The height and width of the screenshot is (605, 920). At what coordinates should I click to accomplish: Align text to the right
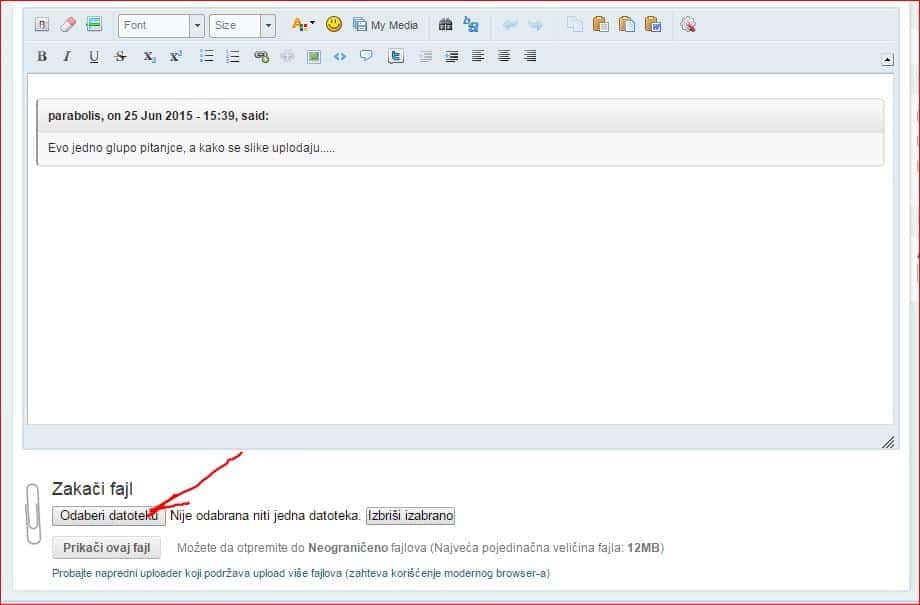530,56
